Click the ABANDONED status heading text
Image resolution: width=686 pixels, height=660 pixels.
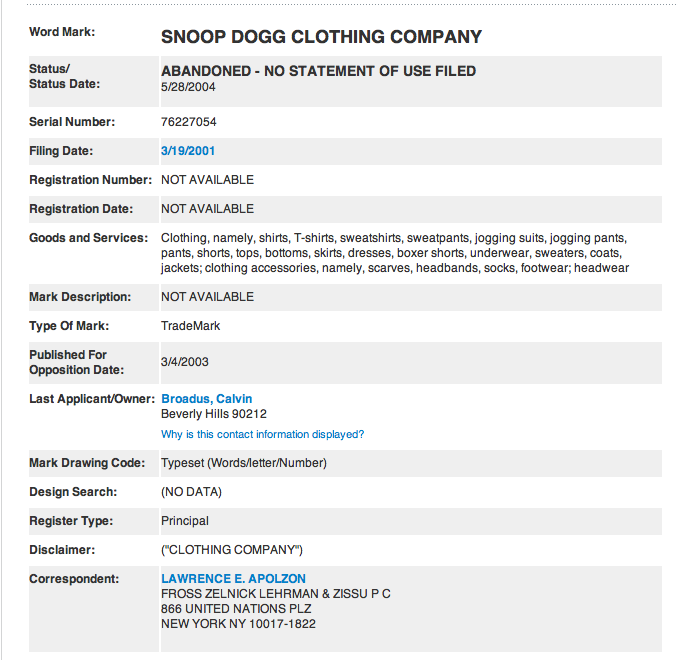coord(318,71)
